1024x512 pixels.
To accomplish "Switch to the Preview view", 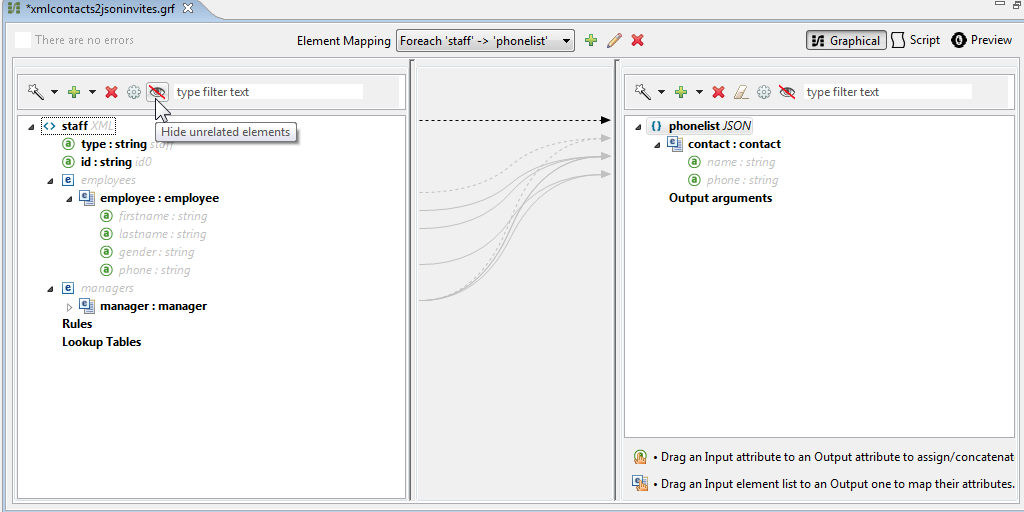I will click(x=981, y=41).
